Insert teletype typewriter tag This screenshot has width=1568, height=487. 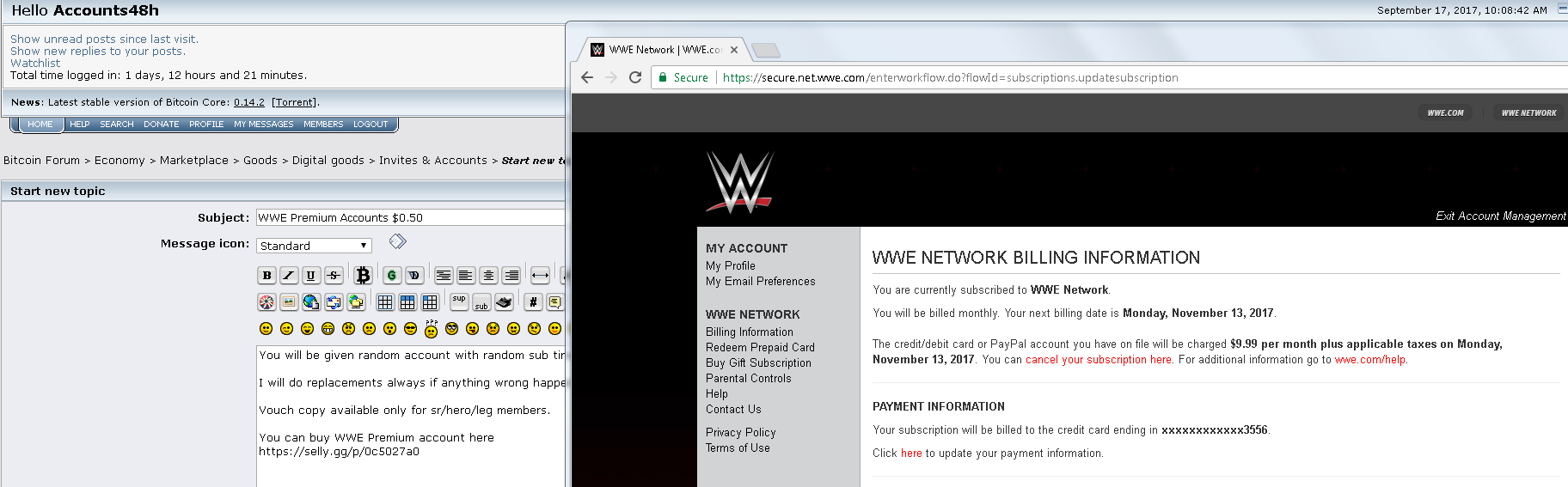[x=504, y=301]
